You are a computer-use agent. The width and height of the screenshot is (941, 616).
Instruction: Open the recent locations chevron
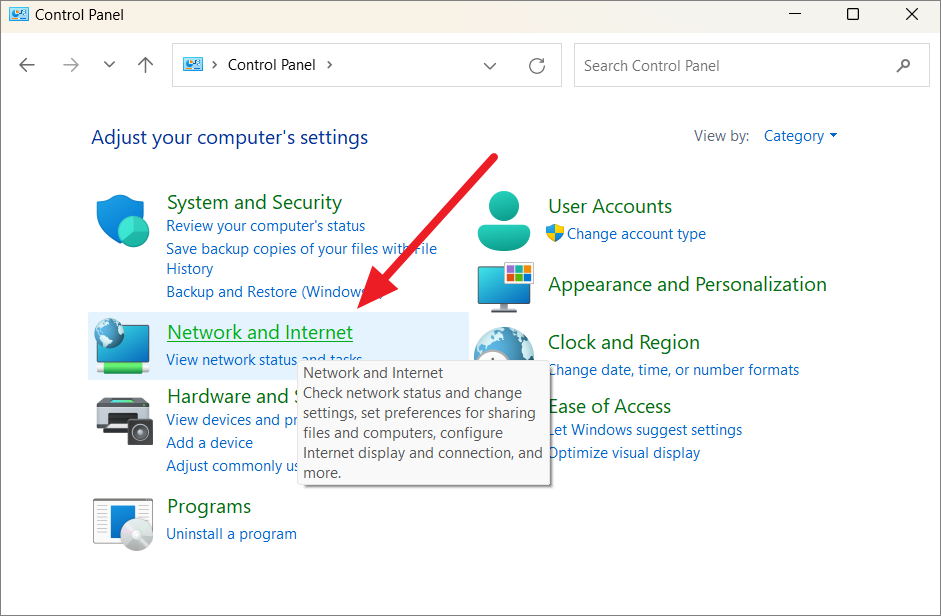tap(109, 65)
